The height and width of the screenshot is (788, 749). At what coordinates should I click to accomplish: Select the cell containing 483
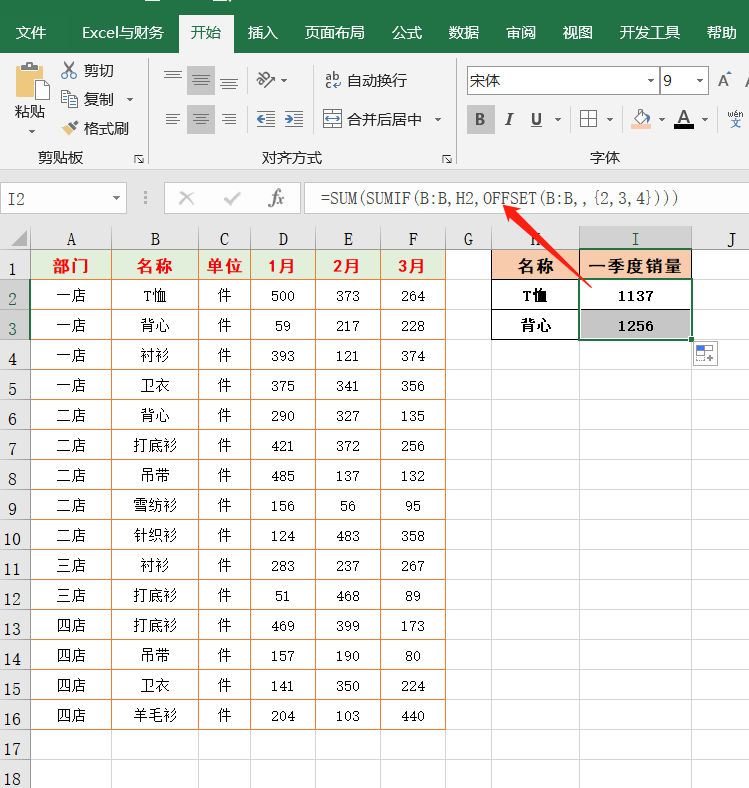[x=348, y=535]
